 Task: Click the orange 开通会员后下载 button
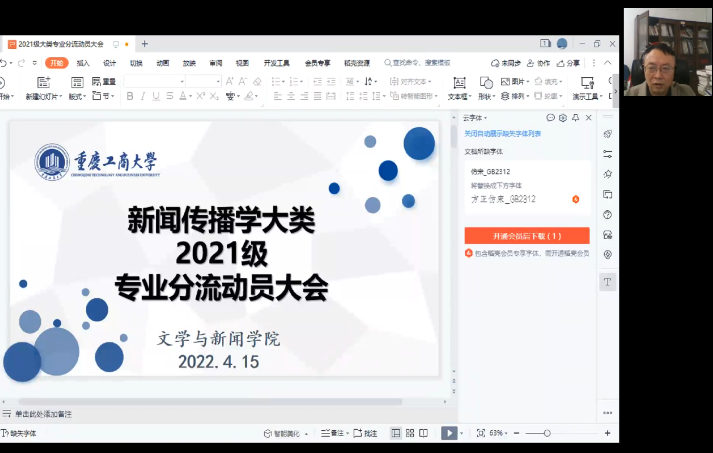pos(526,236)
